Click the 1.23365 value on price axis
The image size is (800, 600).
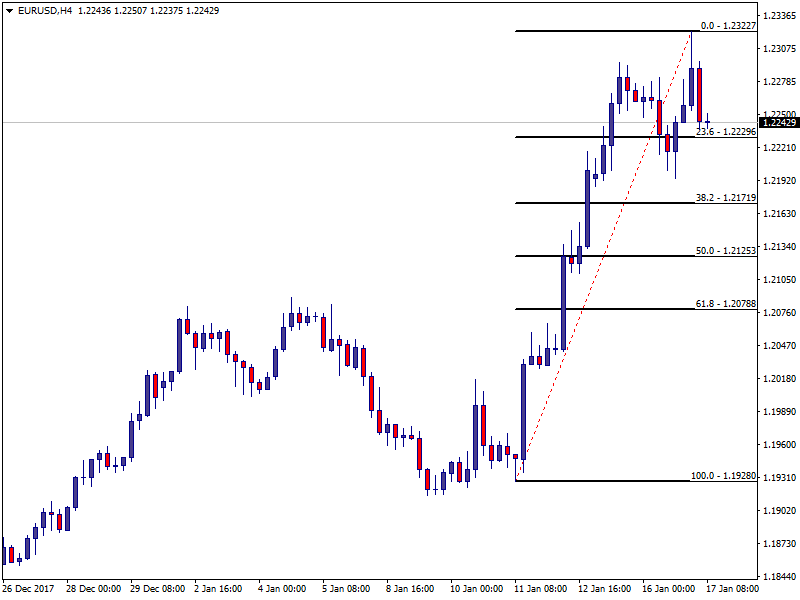tap(778, 16)
